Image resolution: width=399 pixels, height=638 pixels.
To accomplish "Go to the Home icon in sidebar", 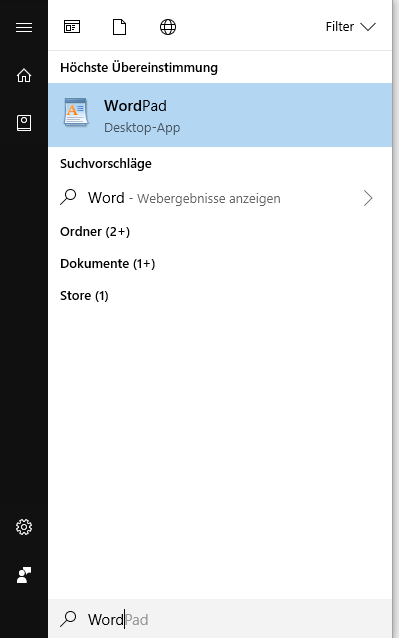I will [x=24, y=75].
